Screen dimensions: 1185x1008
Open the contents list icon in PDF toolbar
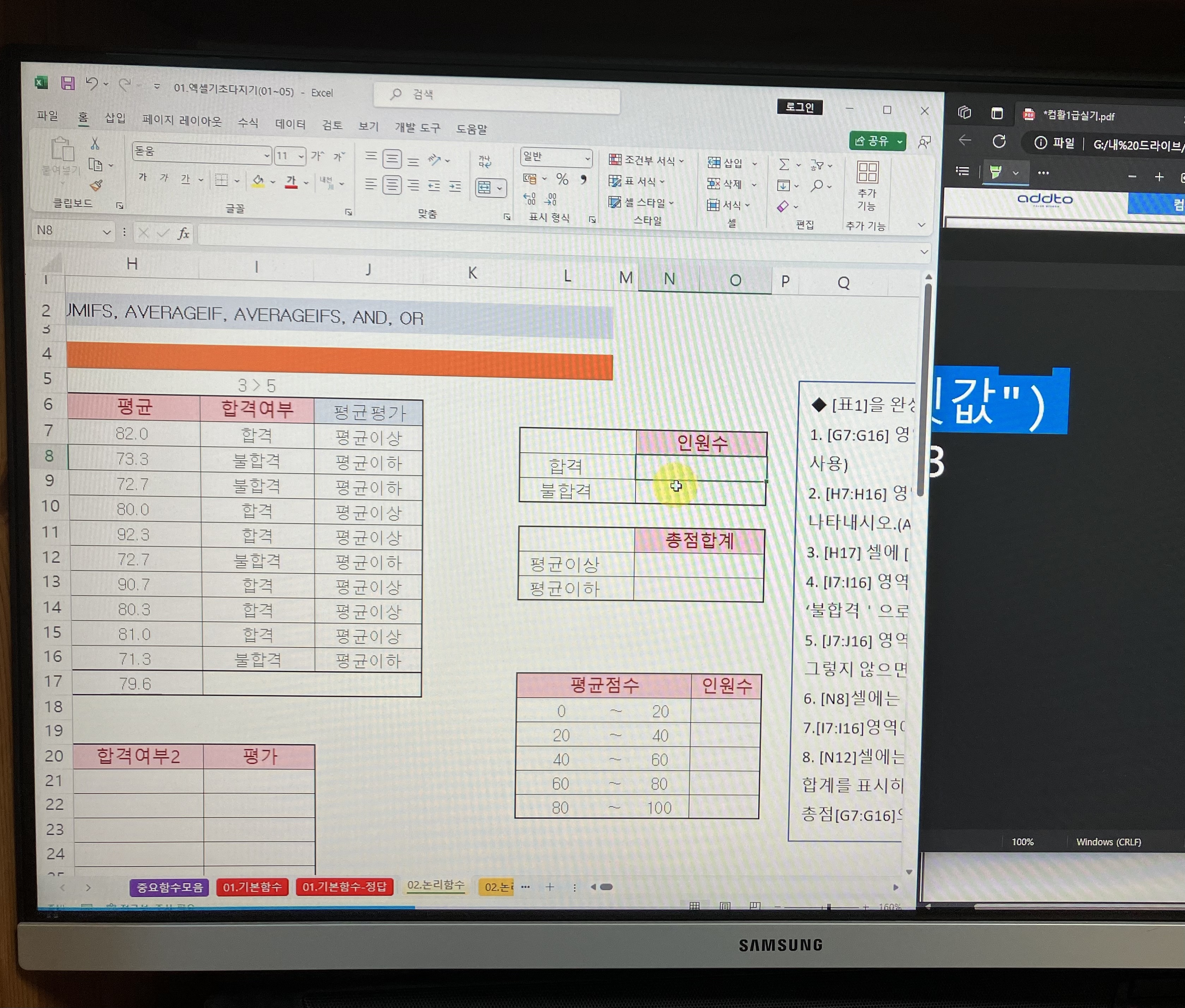click(x=963, y=171)
